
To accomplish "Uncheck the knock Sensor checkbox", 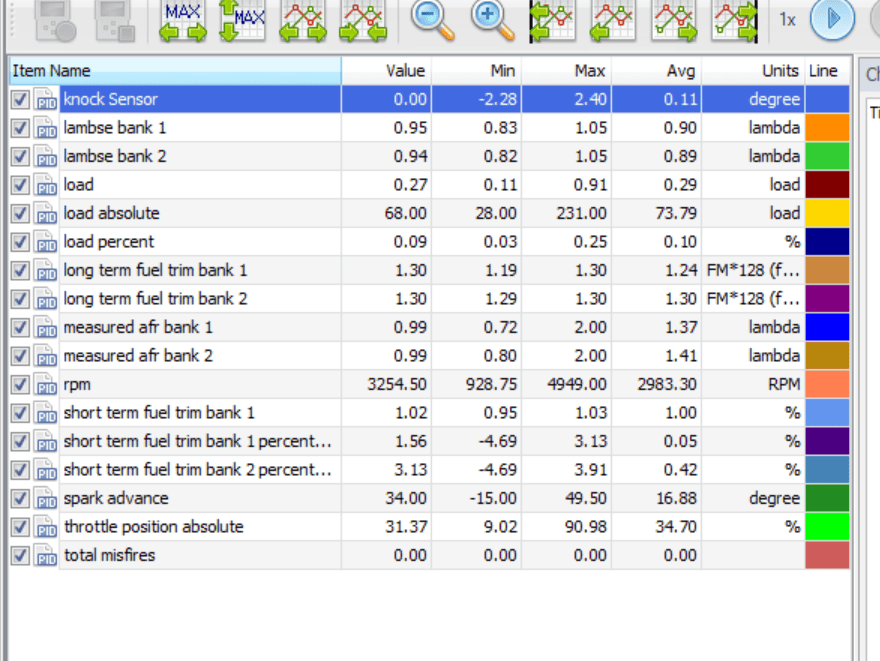I will pos(20,100).
